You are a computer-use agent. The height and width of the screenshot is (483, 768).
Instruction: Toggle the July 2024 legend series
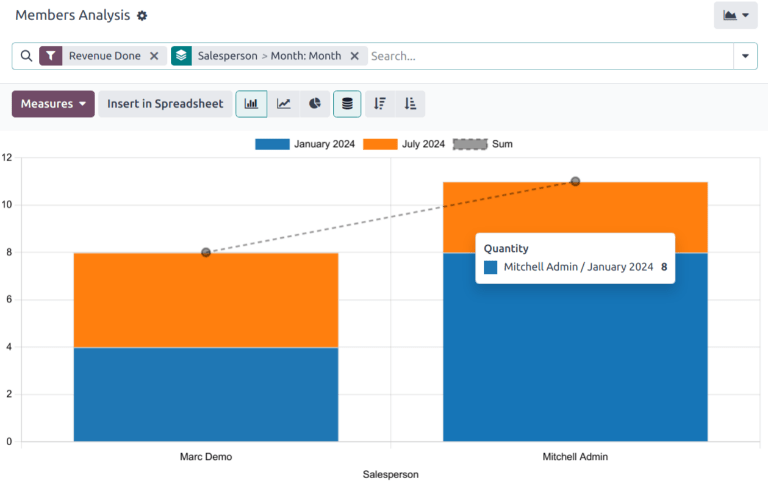[x=404, y=144]
